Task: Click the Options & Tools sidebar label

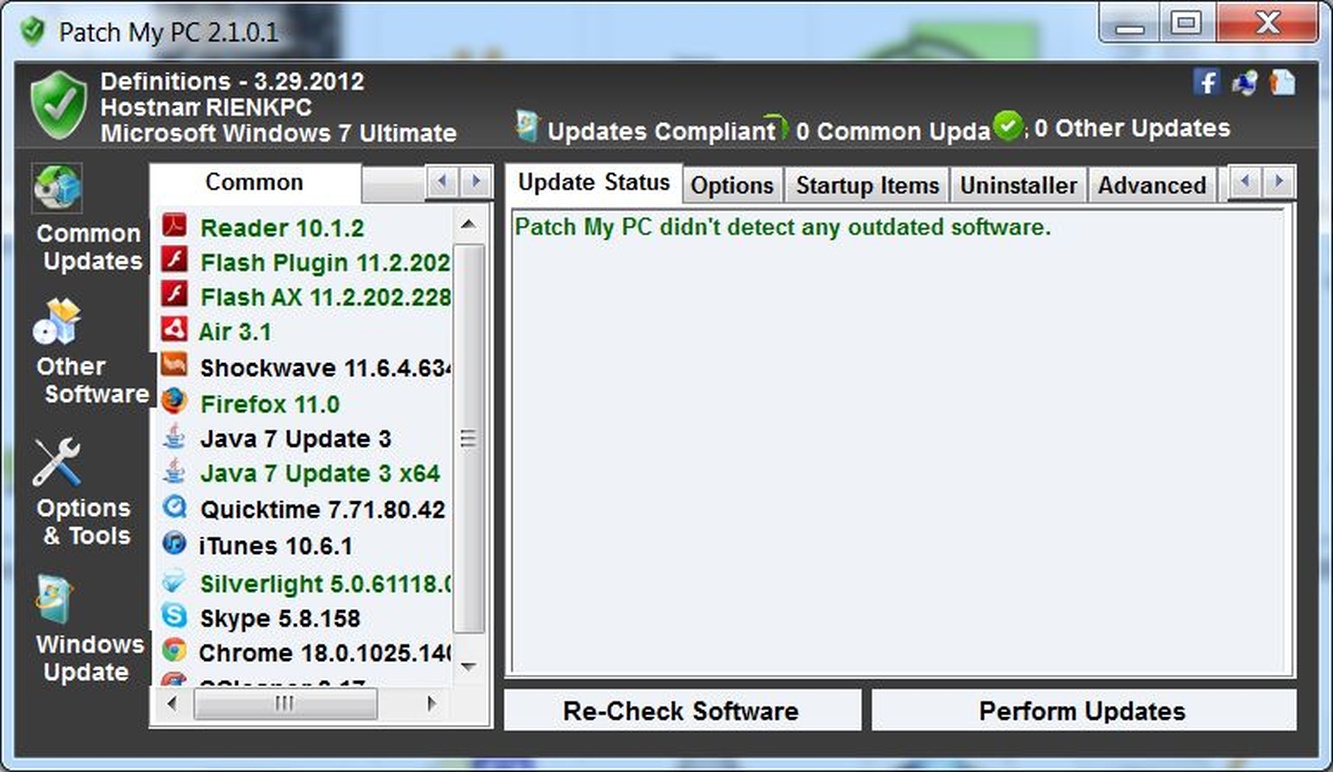Action: 84,522
